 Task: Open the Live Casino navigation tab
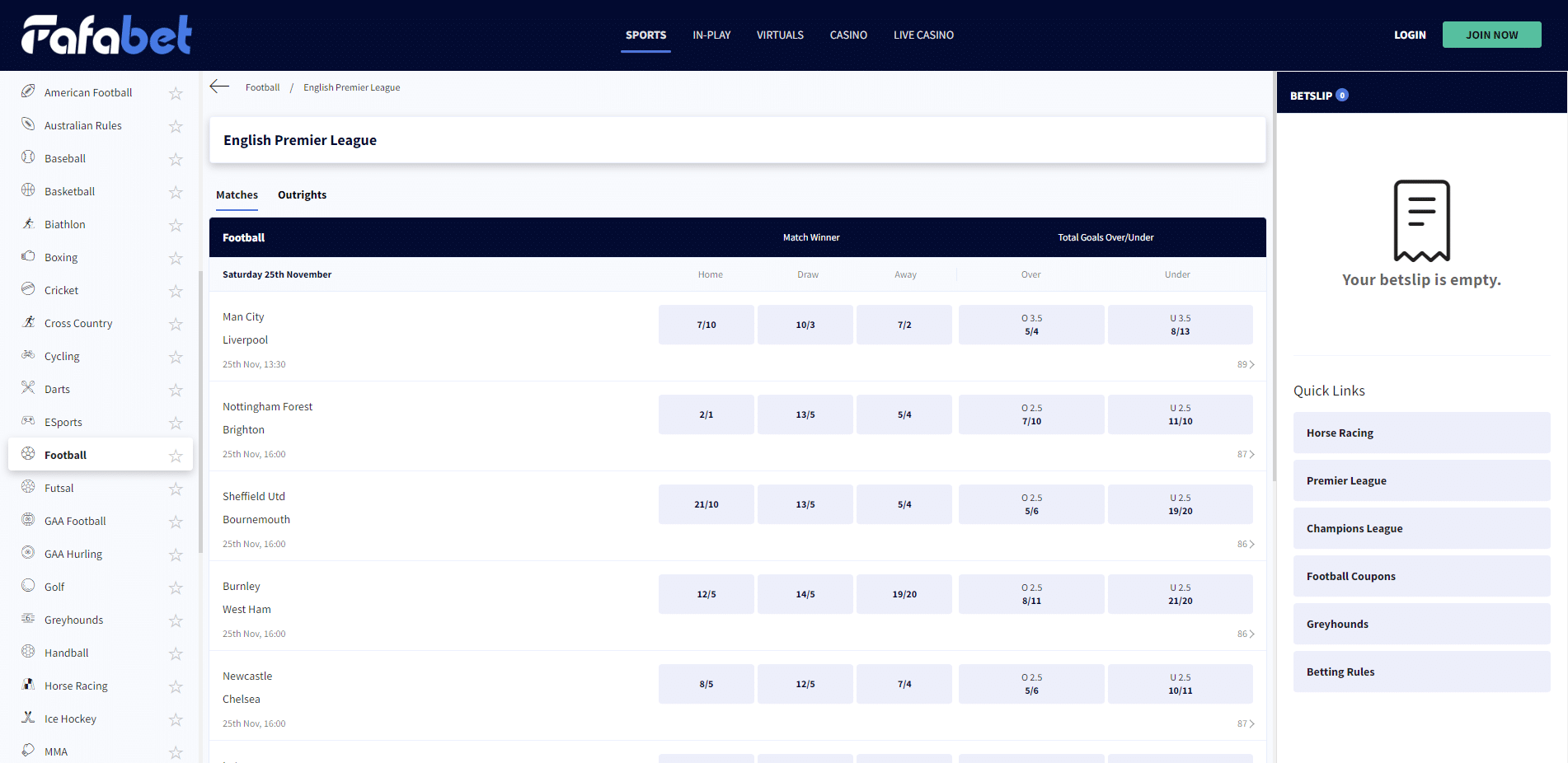tap(923, 35)
